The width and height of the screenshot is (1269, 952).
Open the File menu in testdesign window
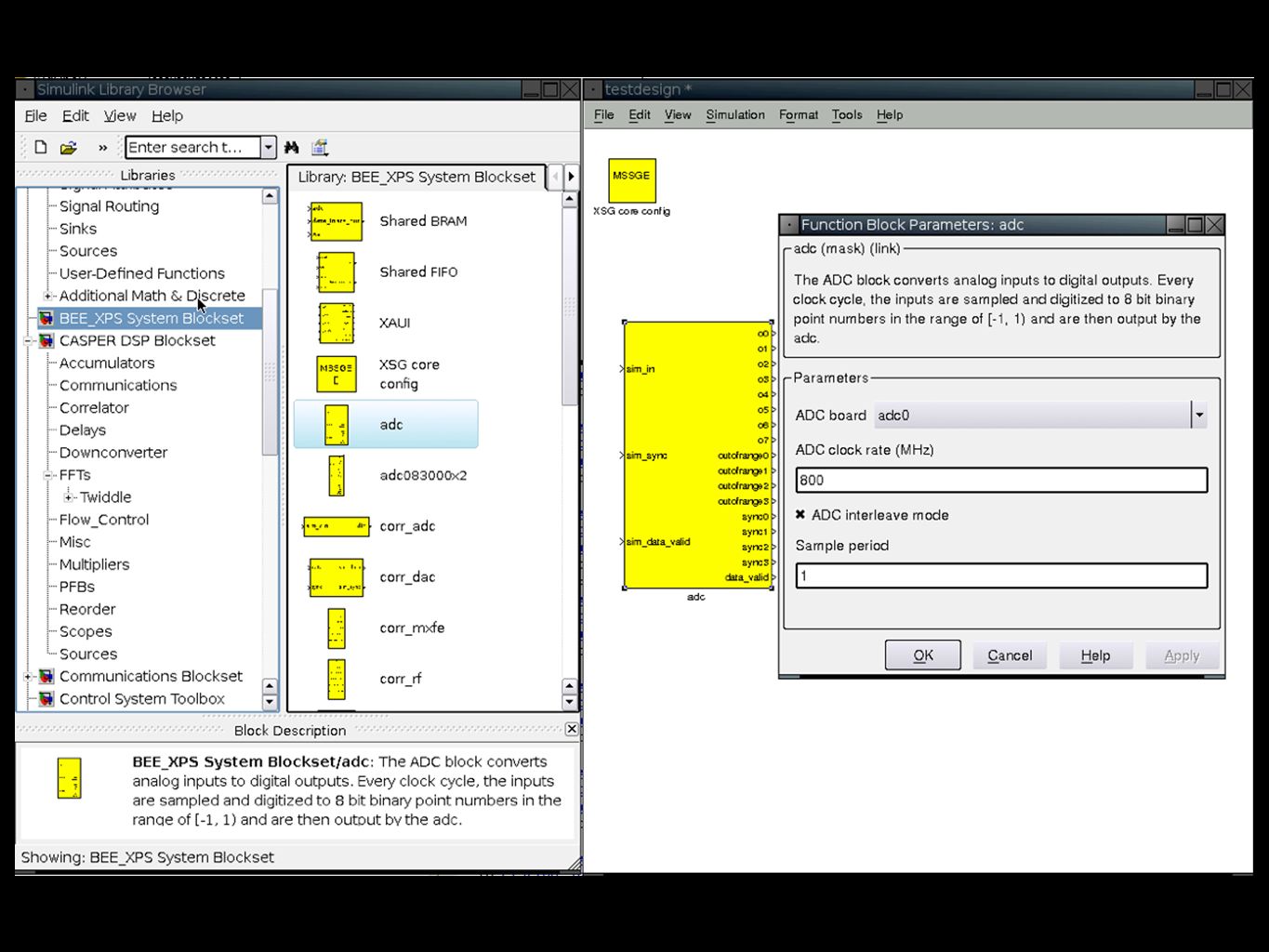[604, 114]
